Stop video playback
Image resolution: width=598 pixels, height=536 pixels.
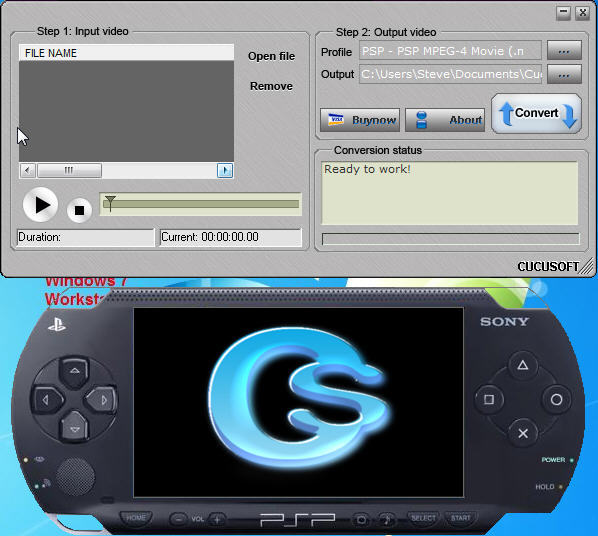(x=79, y=210)
